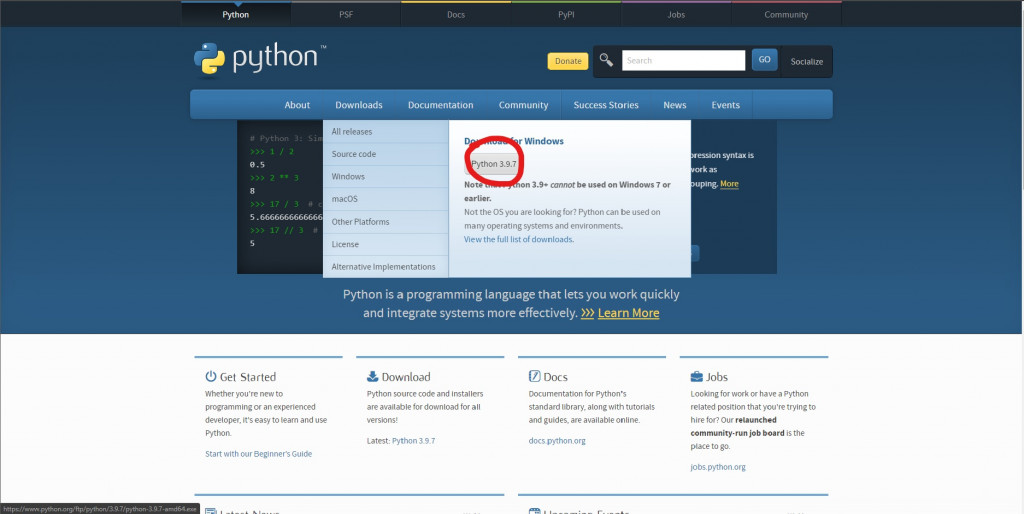1024x514 pixels.
Task: Switch to the Community top tab
Action: pyautogui.click(x=786, y=14)
